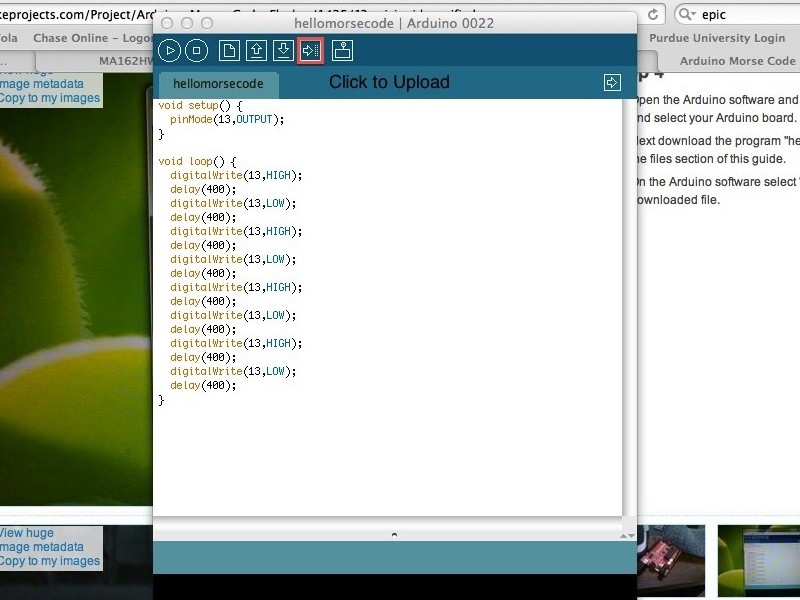Image resolution: width=800 pixels, height=600 pixels.
Task: Click the browser address bar URL
Action: click(77, 14)
